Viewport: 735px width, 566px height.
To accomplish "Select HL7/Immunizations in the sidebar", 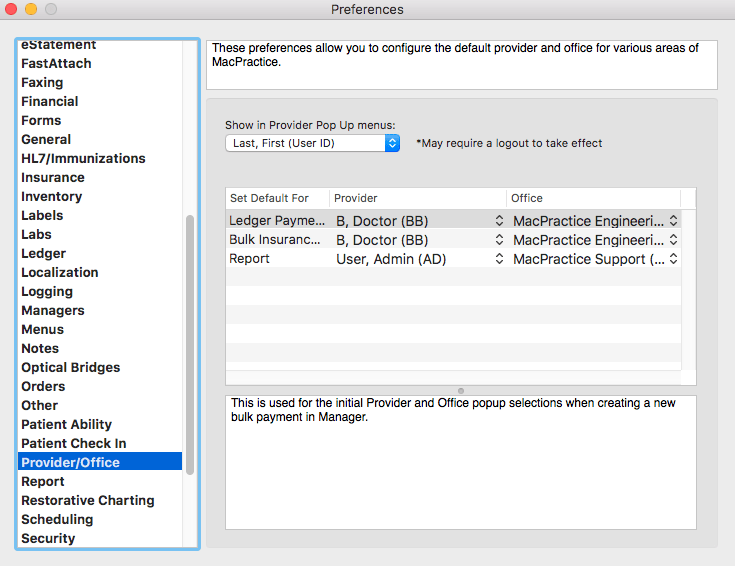I will click(x=83, y=158).
